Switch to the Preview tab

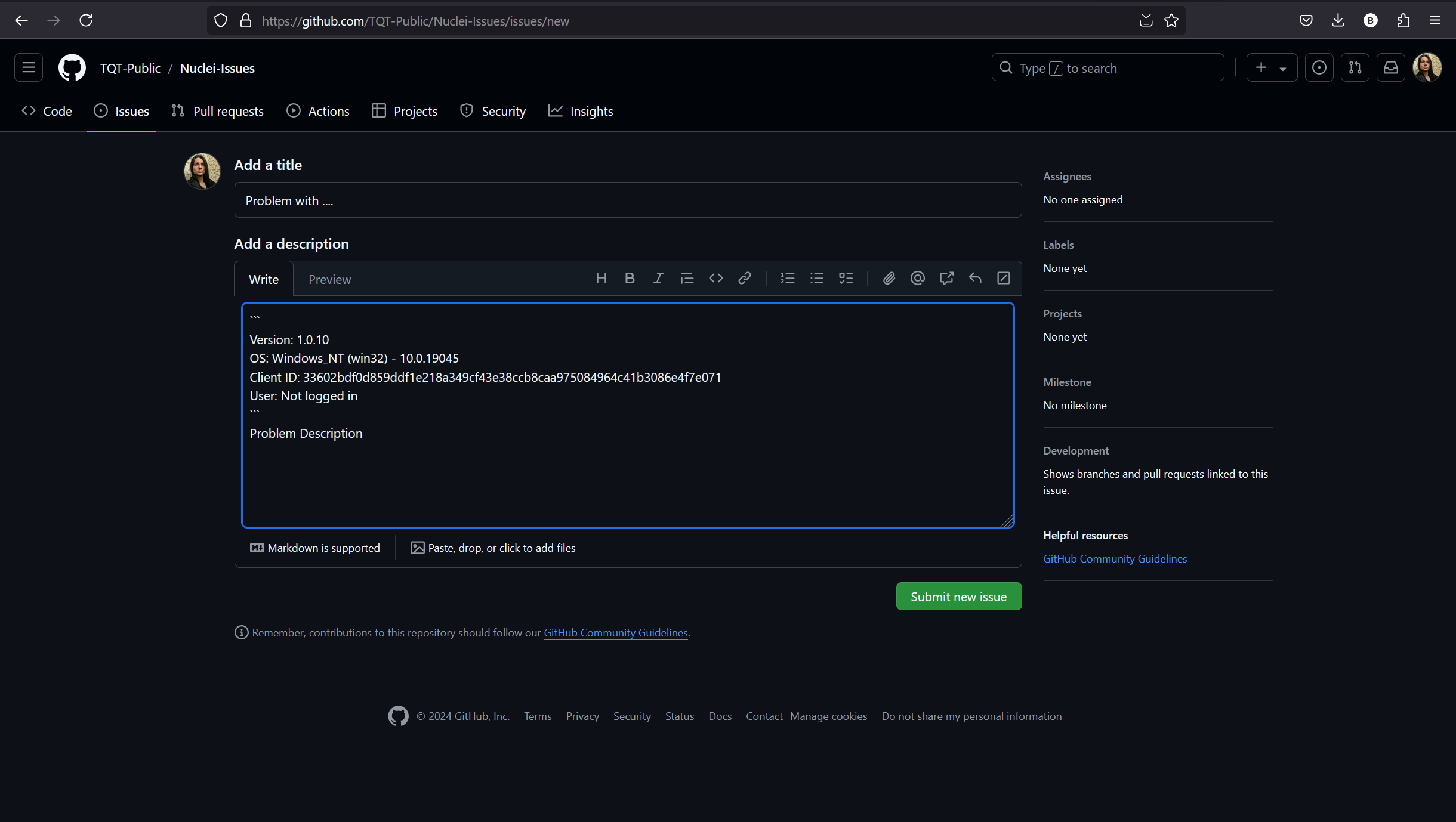click(329, 279)
